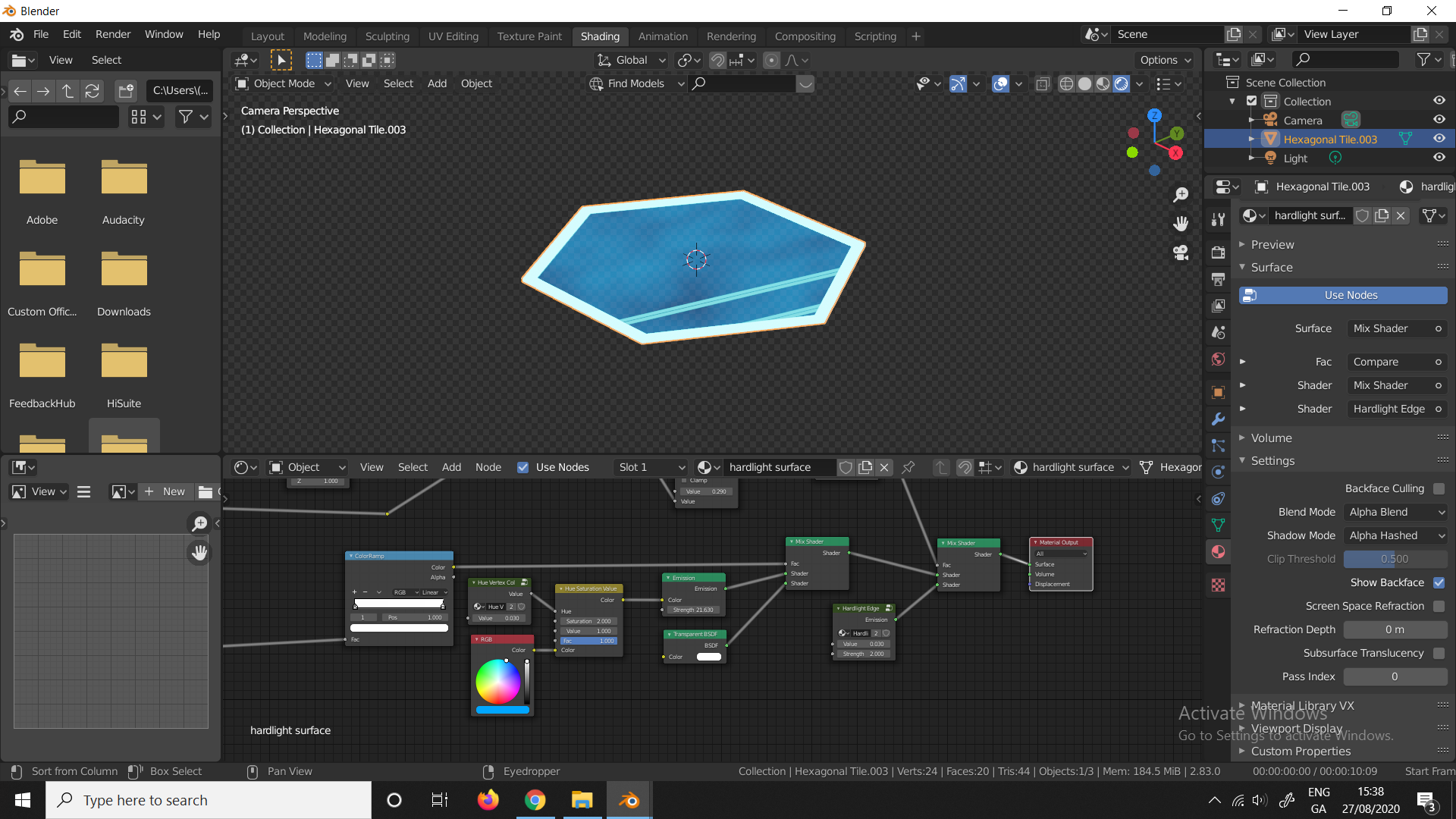Switch to the Animation workspace tab
Viewport: 1456px width, 819px height.
[663, 36]
